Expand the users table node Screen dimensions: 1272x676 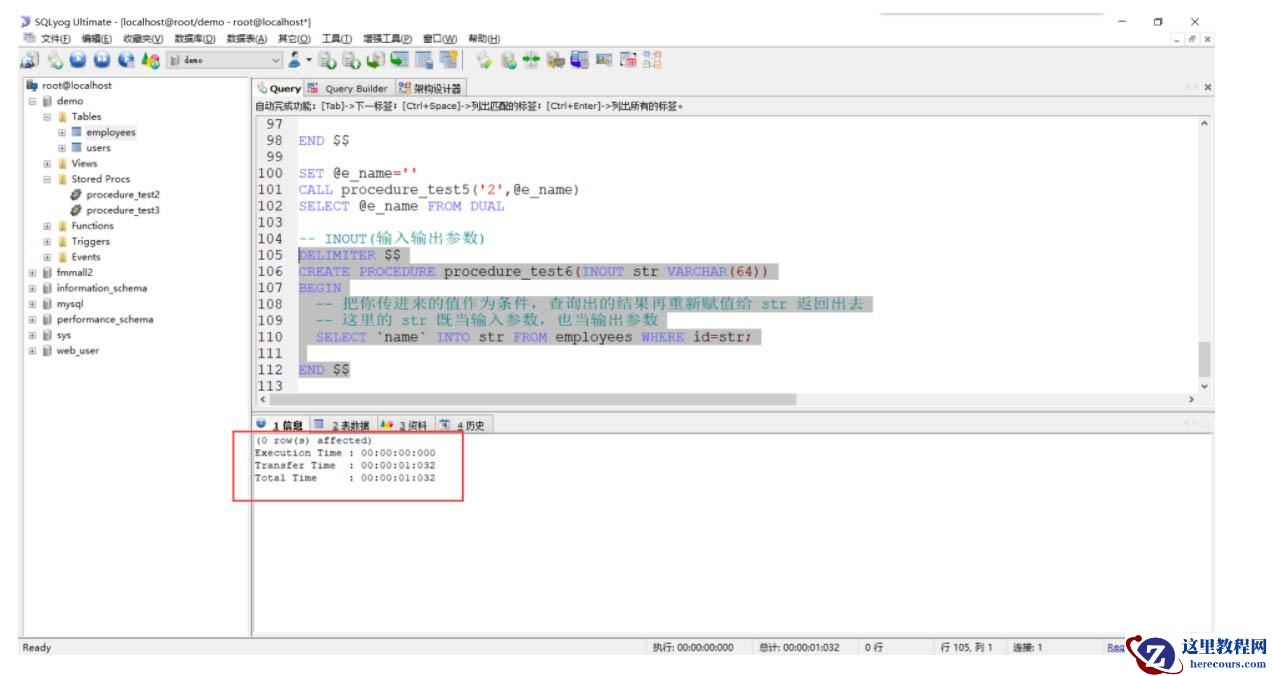point(62,148)
